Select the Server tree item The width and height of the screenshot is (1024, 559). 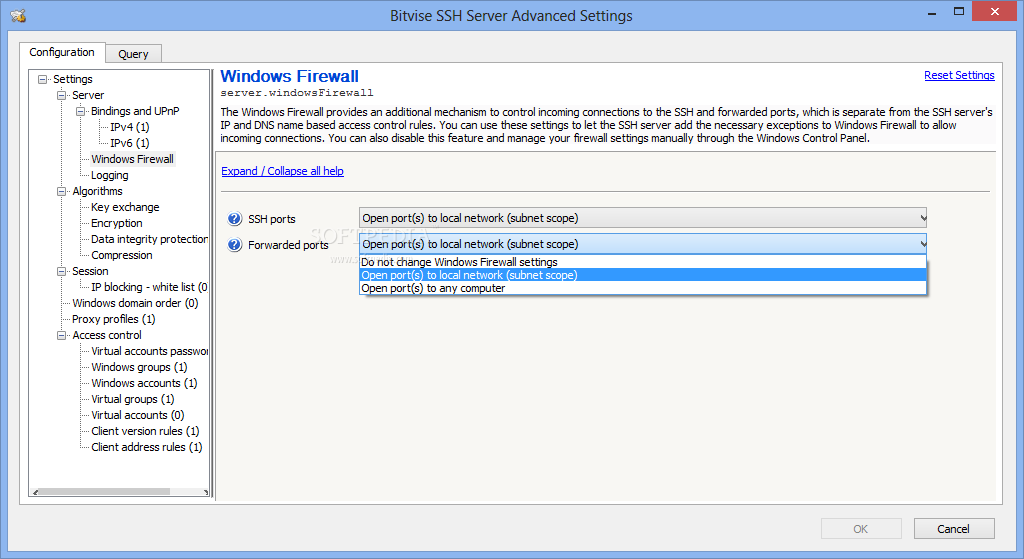point(88,95)
